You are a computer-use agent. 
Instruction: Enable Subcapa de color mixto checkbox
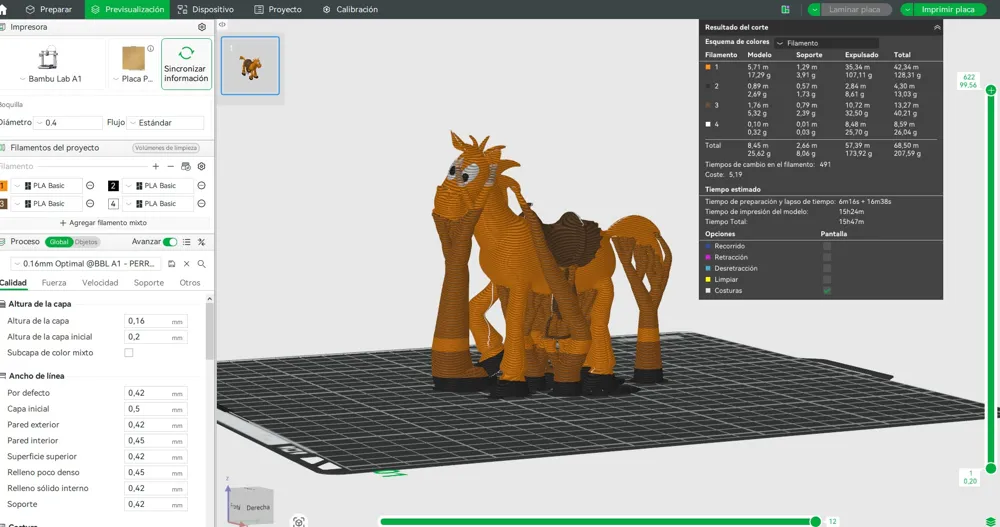tap(129, 353)
